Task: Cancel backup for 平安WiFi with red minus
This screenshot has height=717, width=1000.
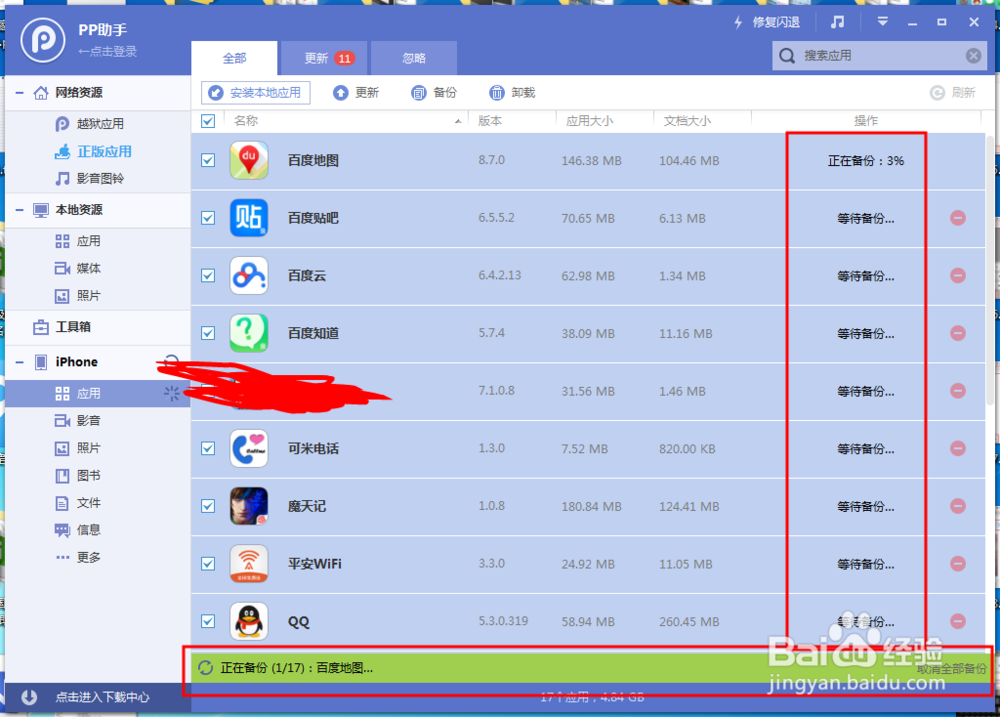Action: coord(957,563)
